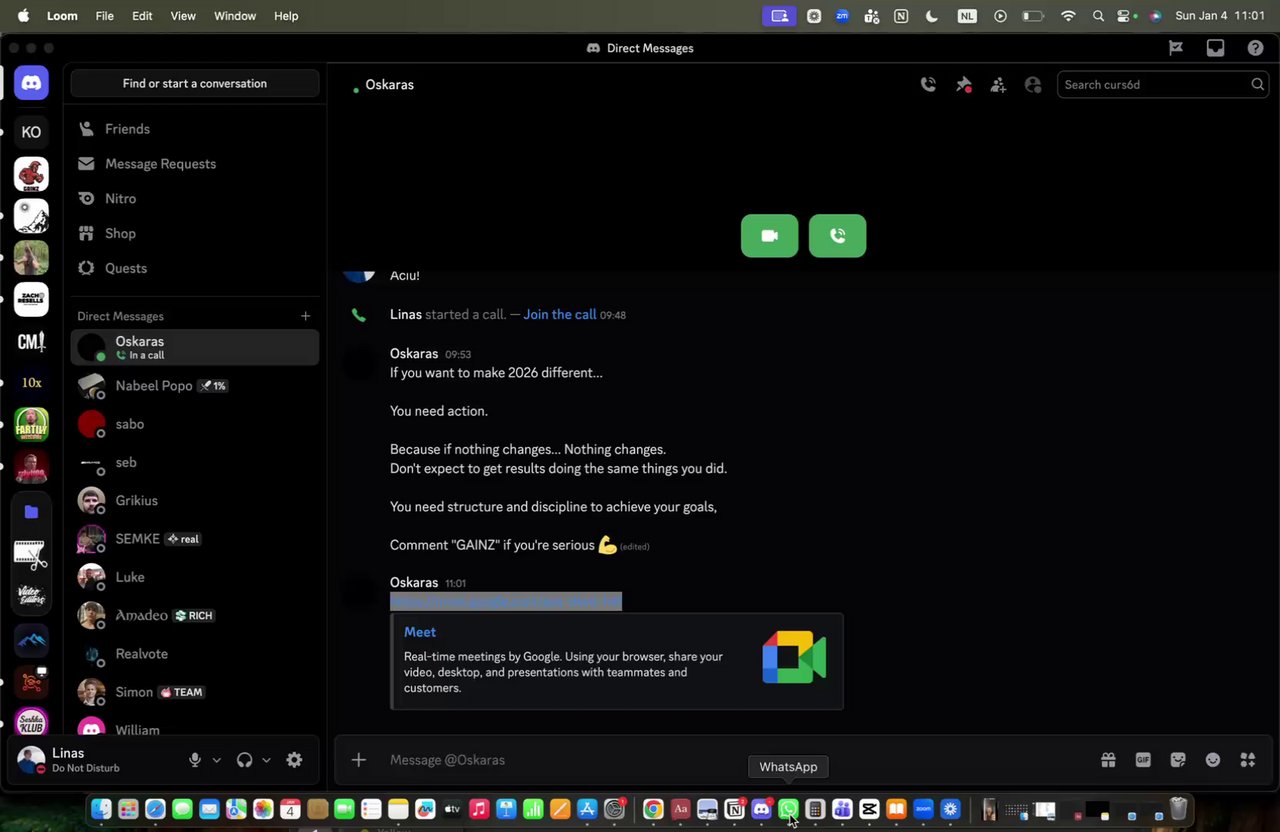The image size is (1280, 832).
Task: Open microphone input options dropdown
Action: coord(216,760)
